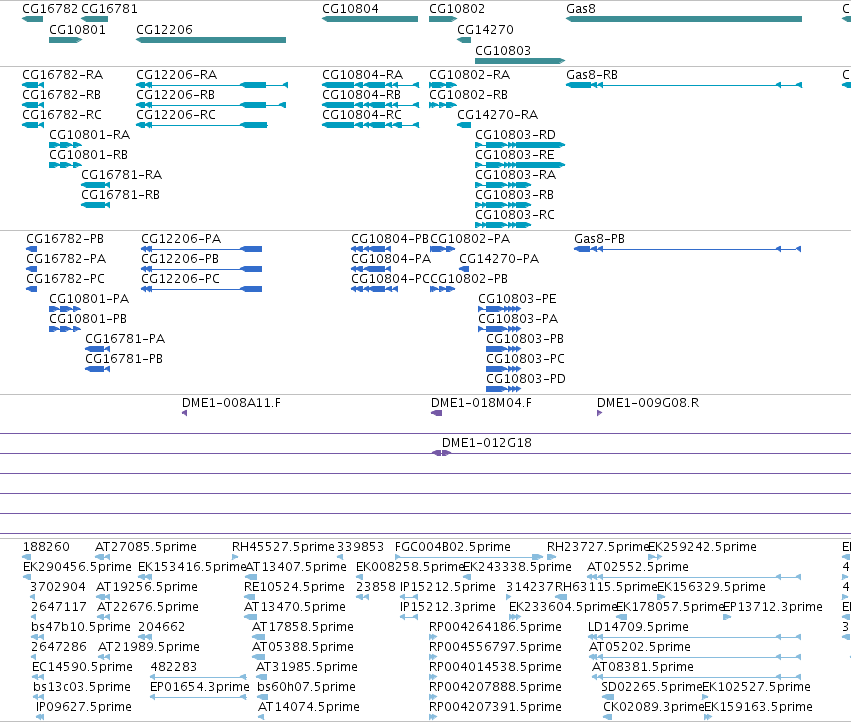Click the CG16781-RB transcript label
This screenshot has height=722, width=851.
[x=120, y=194]
